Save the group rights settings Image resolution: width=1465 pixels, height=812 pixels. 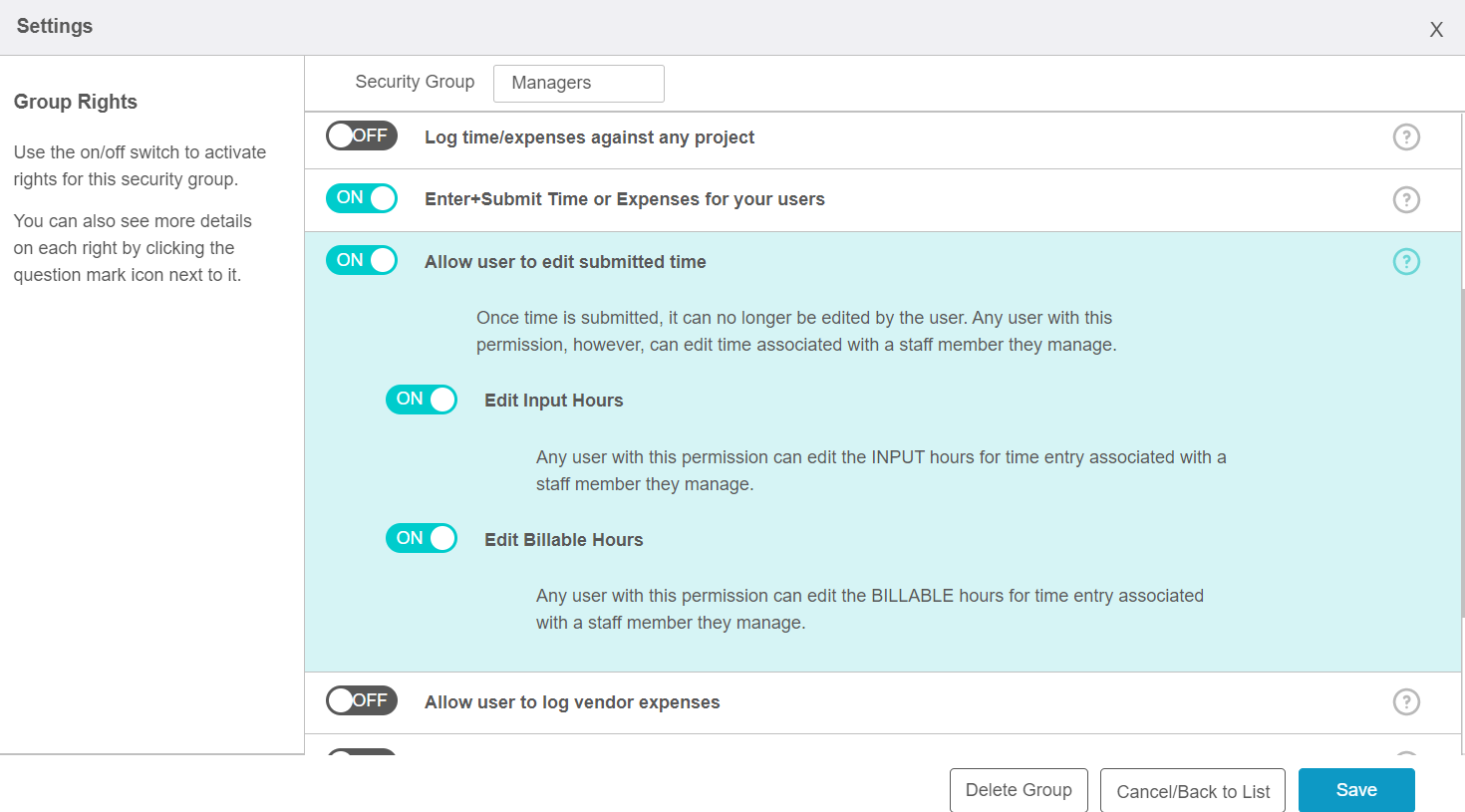pyautogui.click(x=1356, y=790)
